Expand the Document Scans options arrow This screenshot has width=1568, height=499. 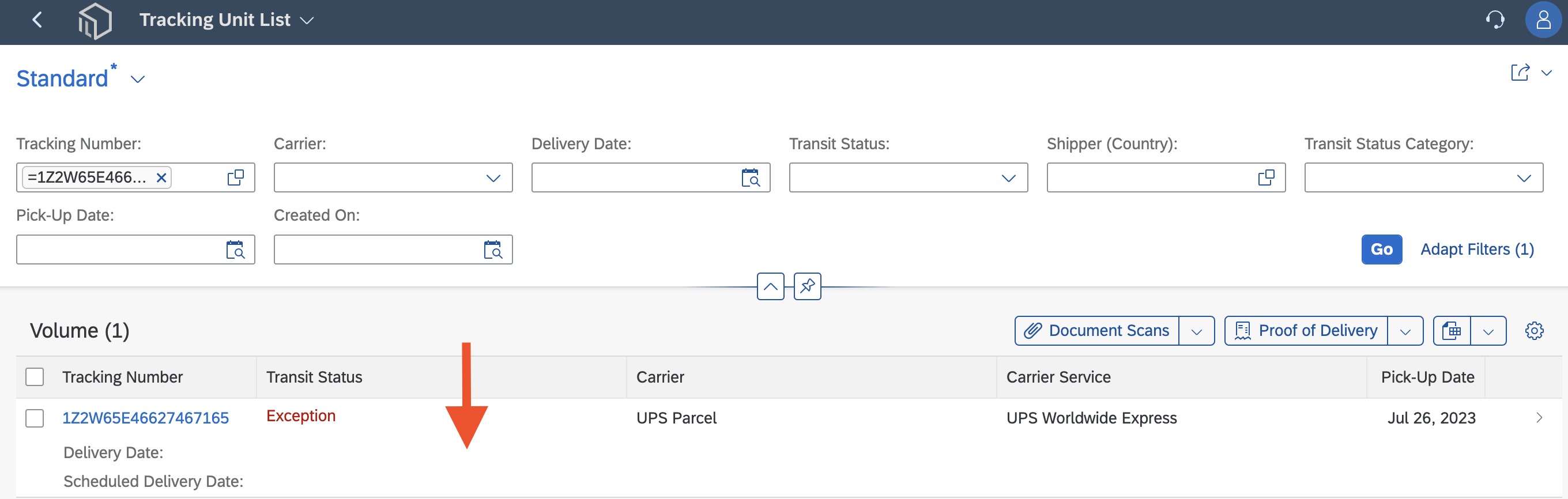tap(1196, 330)
